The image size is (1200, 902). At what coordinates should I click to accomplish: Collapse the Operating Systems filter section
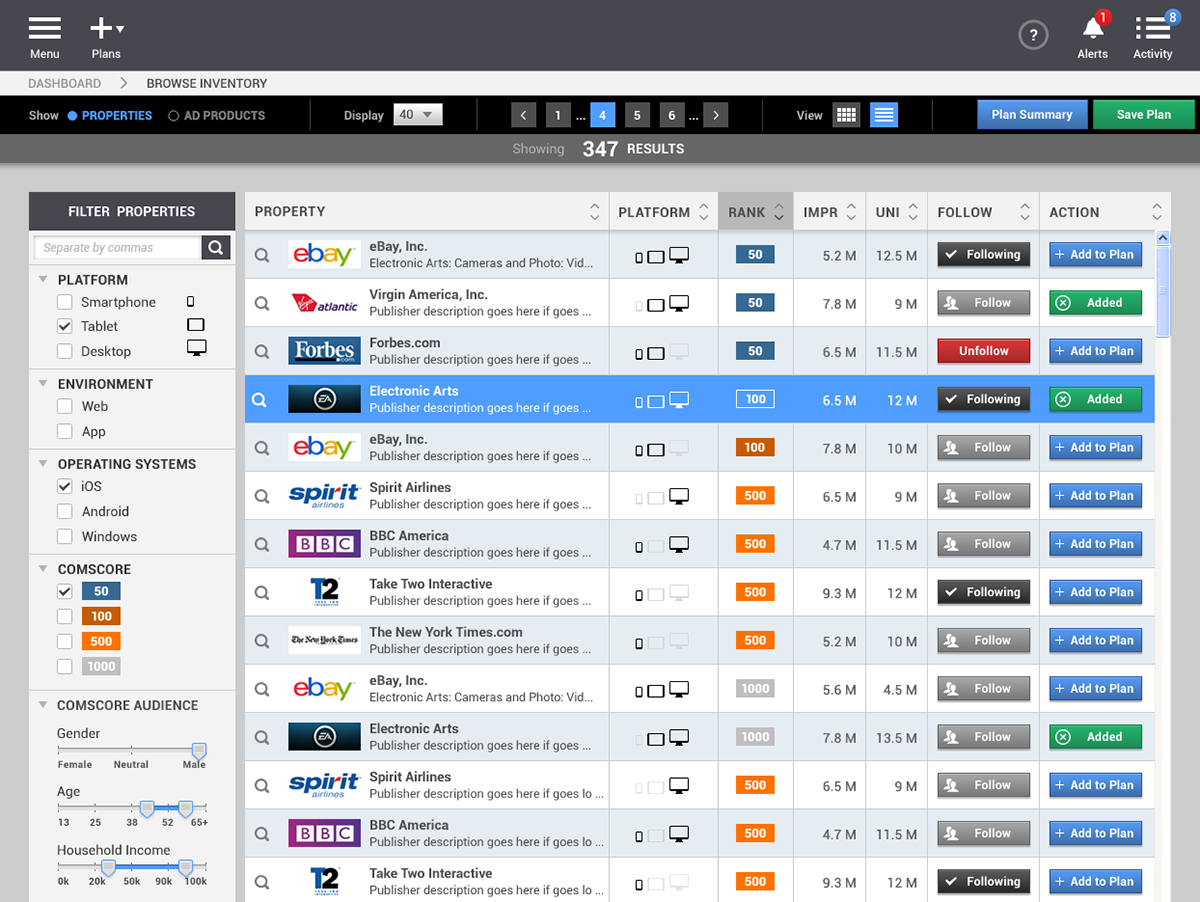(x=43, y=463)
